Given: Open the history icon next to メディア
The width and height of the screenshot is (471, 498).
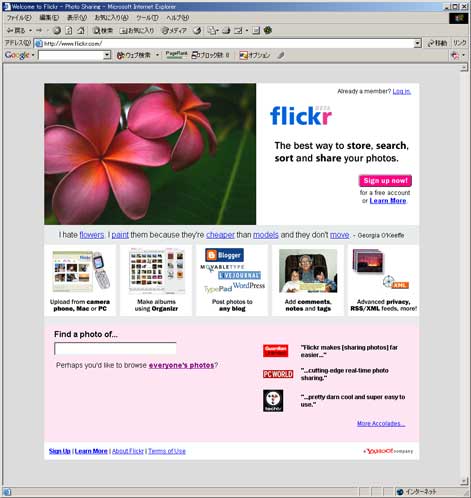Looking at the screenshot, I should tap(197, 31).
